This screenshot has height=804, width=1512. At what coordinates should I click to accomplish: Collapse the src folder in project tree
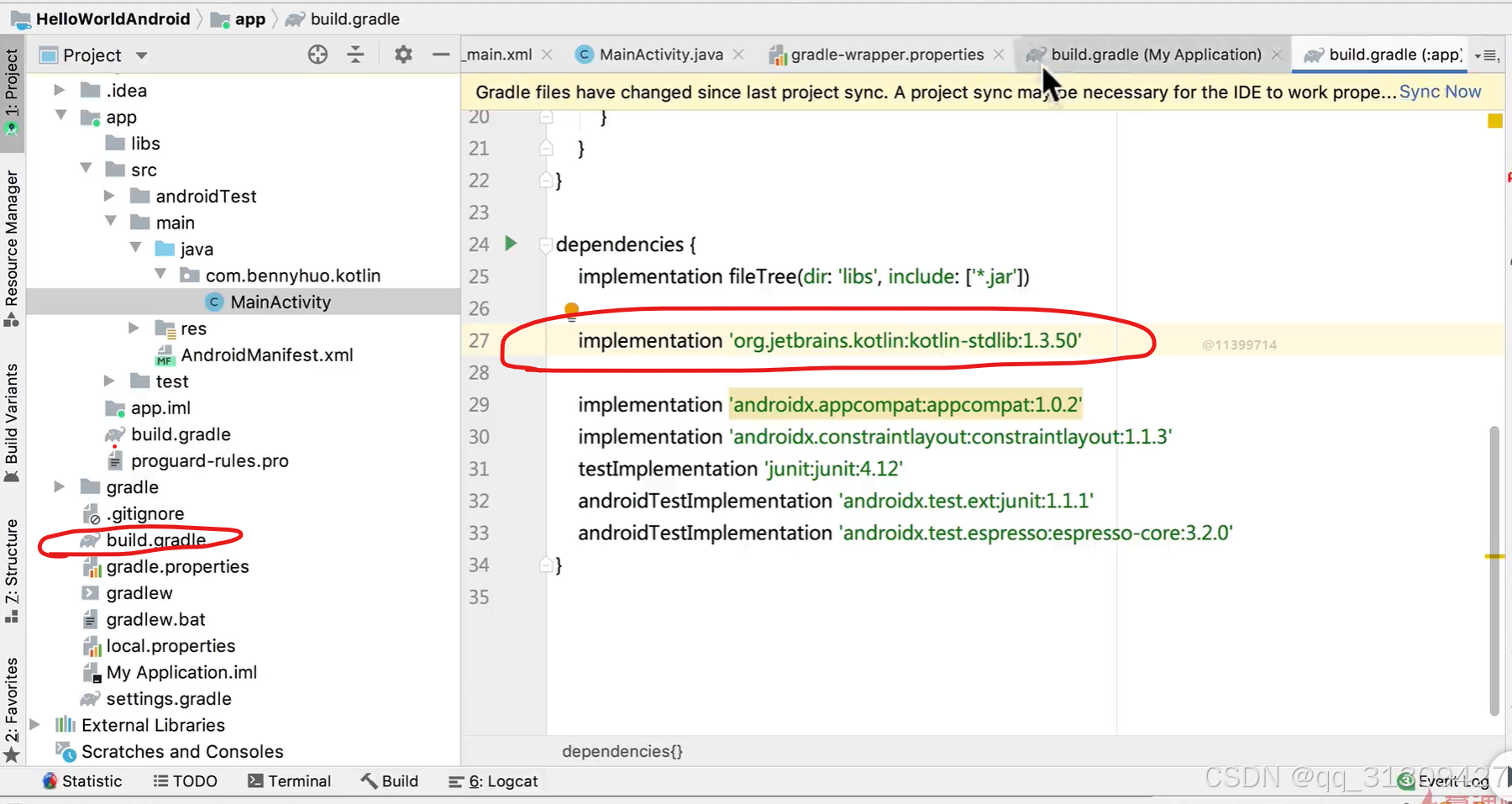point(85,169)
